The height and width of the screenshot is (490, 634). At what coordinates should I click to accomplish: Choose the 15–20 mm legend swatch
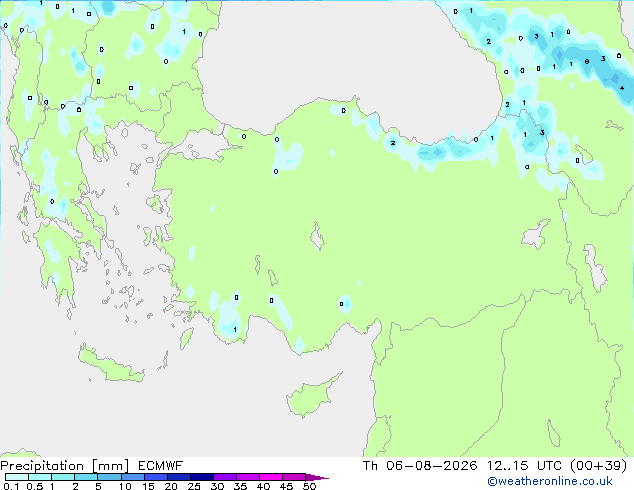pos(156,477)
